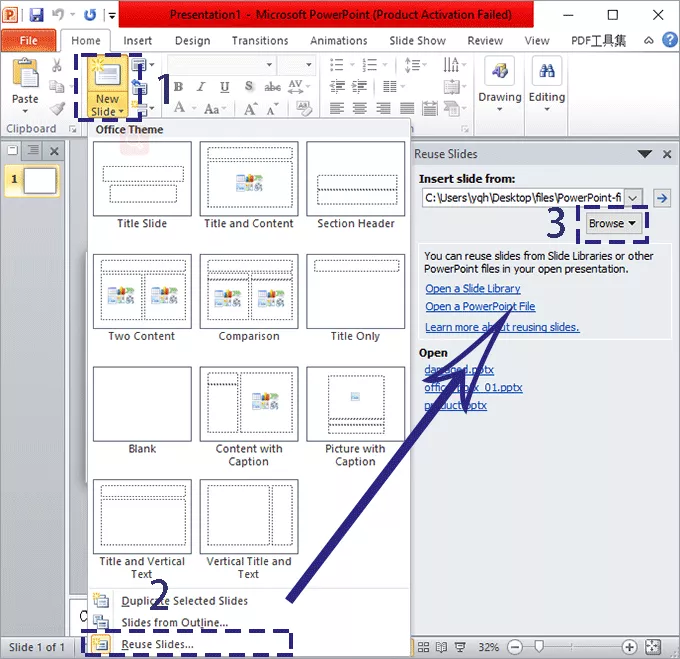Open the Insert slide from path dropdown
This screenshot has width=680, height=659.
pyautogui.click(x=633, y=198)
